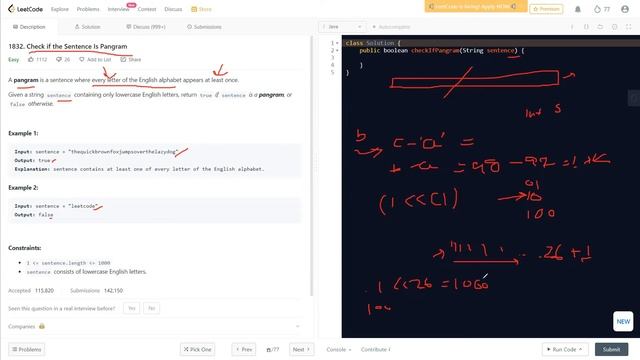Viewport: 640px width, 360px height.
Task: Open the Contest nav menu
Action: click(x=147, y=9)
